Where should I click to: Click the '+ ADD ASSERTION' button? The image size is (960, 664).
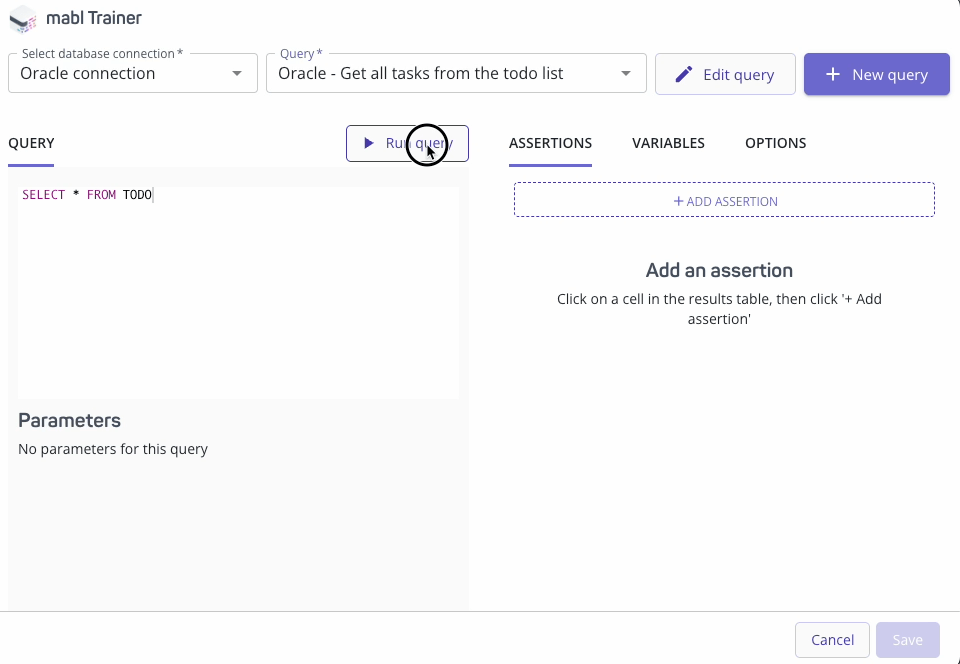coord(724,200)
